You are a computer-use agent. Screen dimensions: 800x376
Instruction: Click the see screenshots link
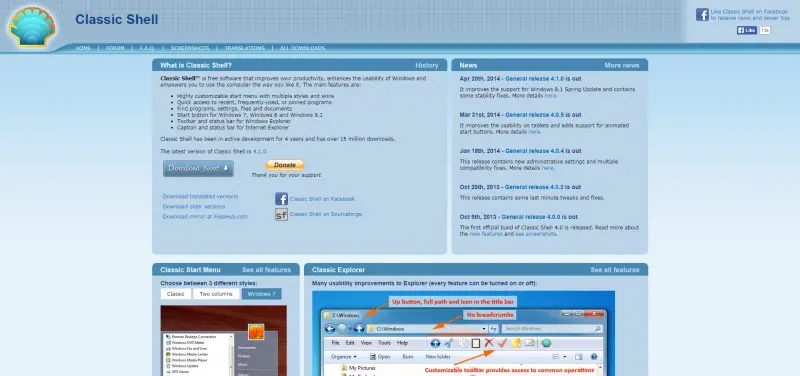[536, 234]
